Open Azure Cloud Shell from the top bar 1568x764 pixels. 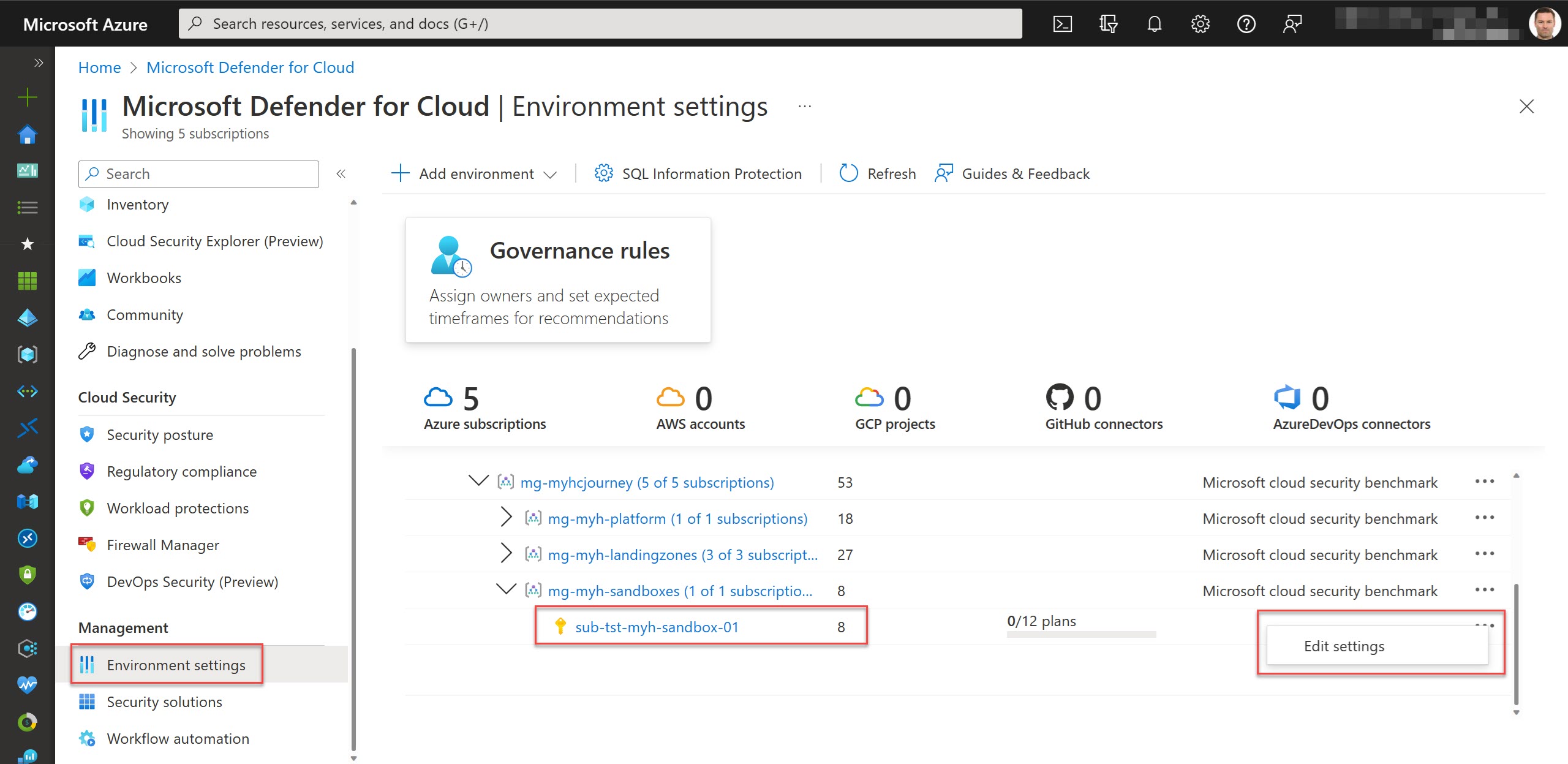(1063, 23)
